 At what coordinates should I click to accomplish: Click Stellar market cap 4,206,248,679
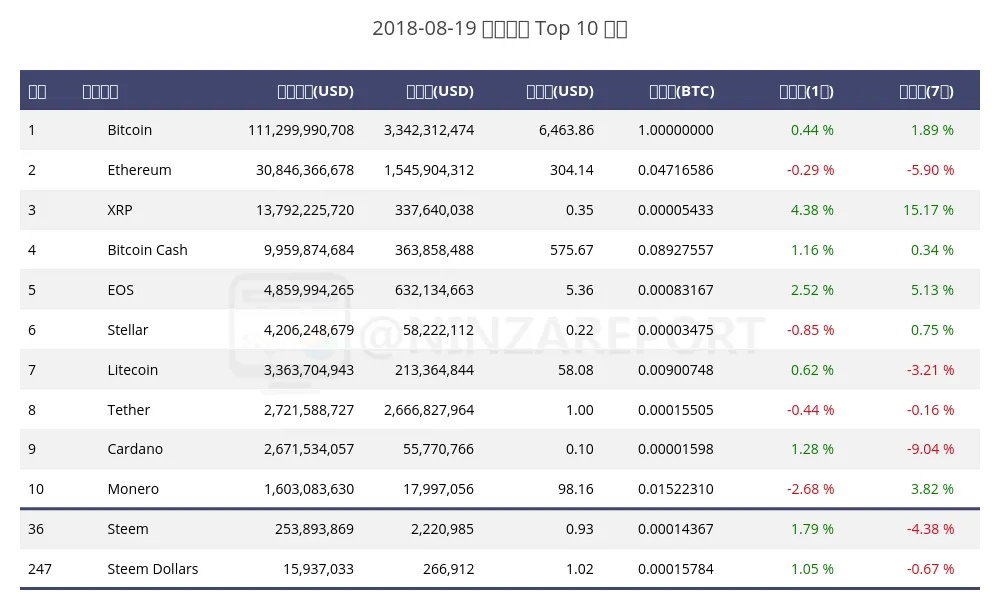[x=309, y=331]
